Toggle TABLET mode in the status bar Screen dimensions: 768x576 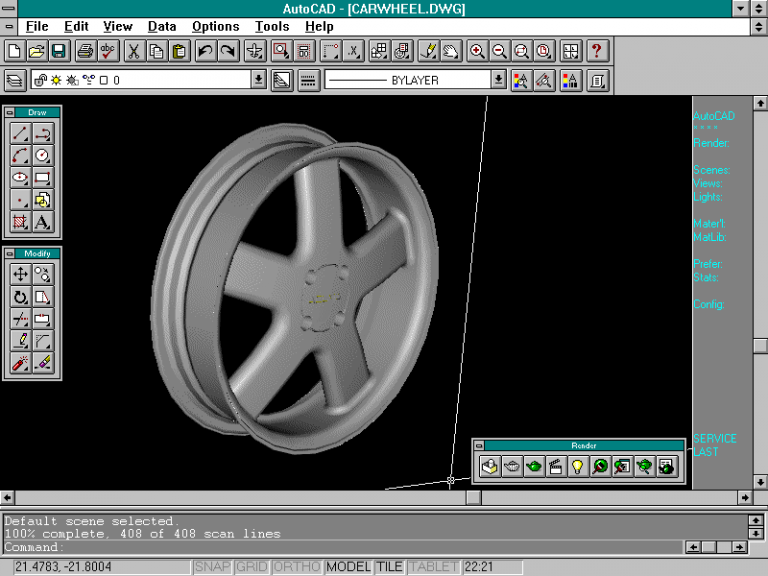433,567
